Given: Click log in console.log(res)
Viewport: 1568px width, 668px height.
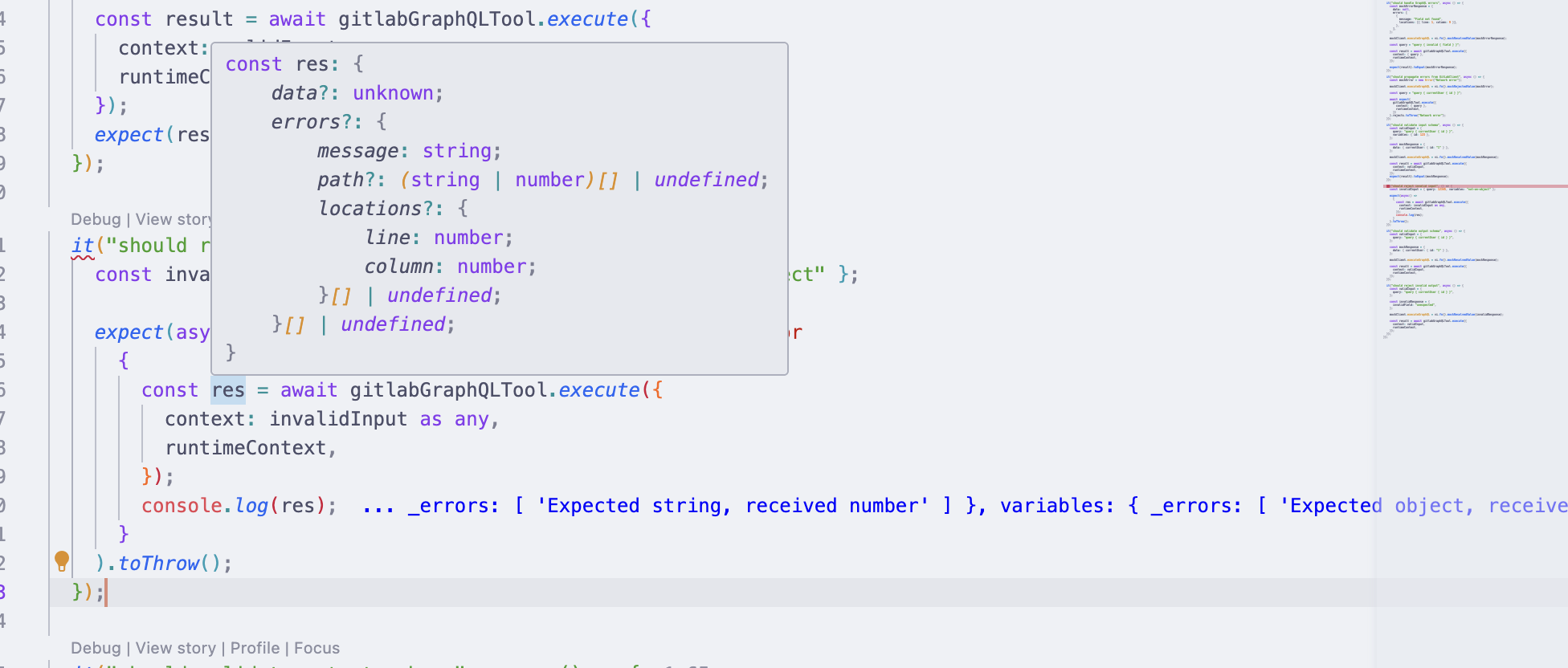Looking at the screenshot, I should (x=251, y=506).
